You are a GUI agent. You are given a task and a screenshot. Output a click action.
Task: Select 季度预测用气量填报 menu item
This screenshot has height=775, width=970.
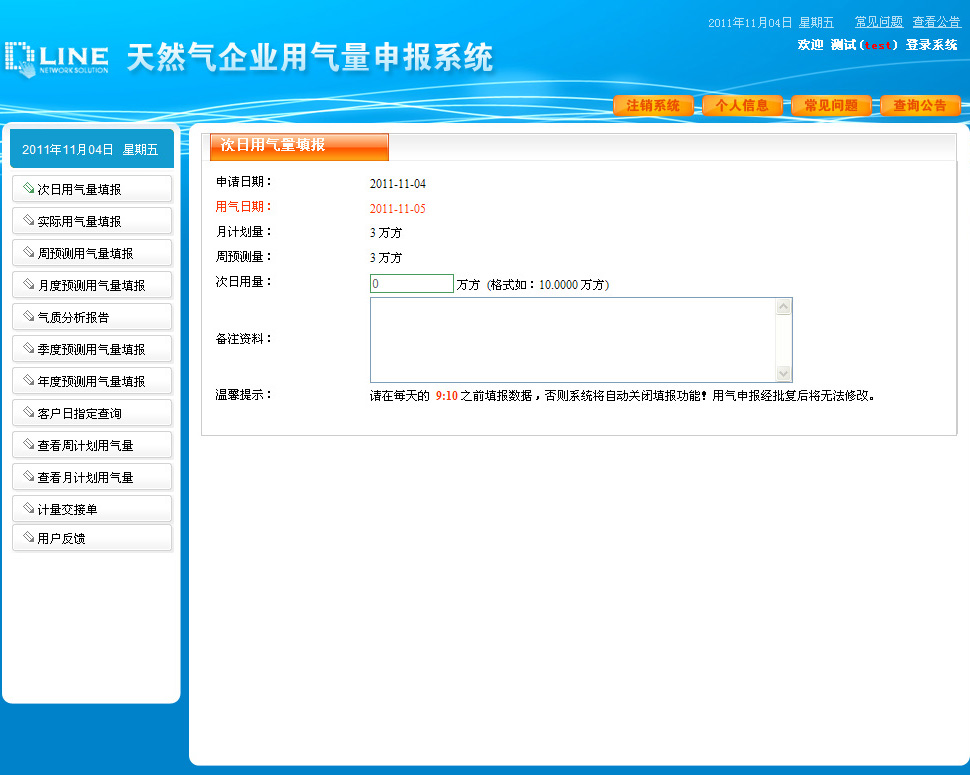91,350
